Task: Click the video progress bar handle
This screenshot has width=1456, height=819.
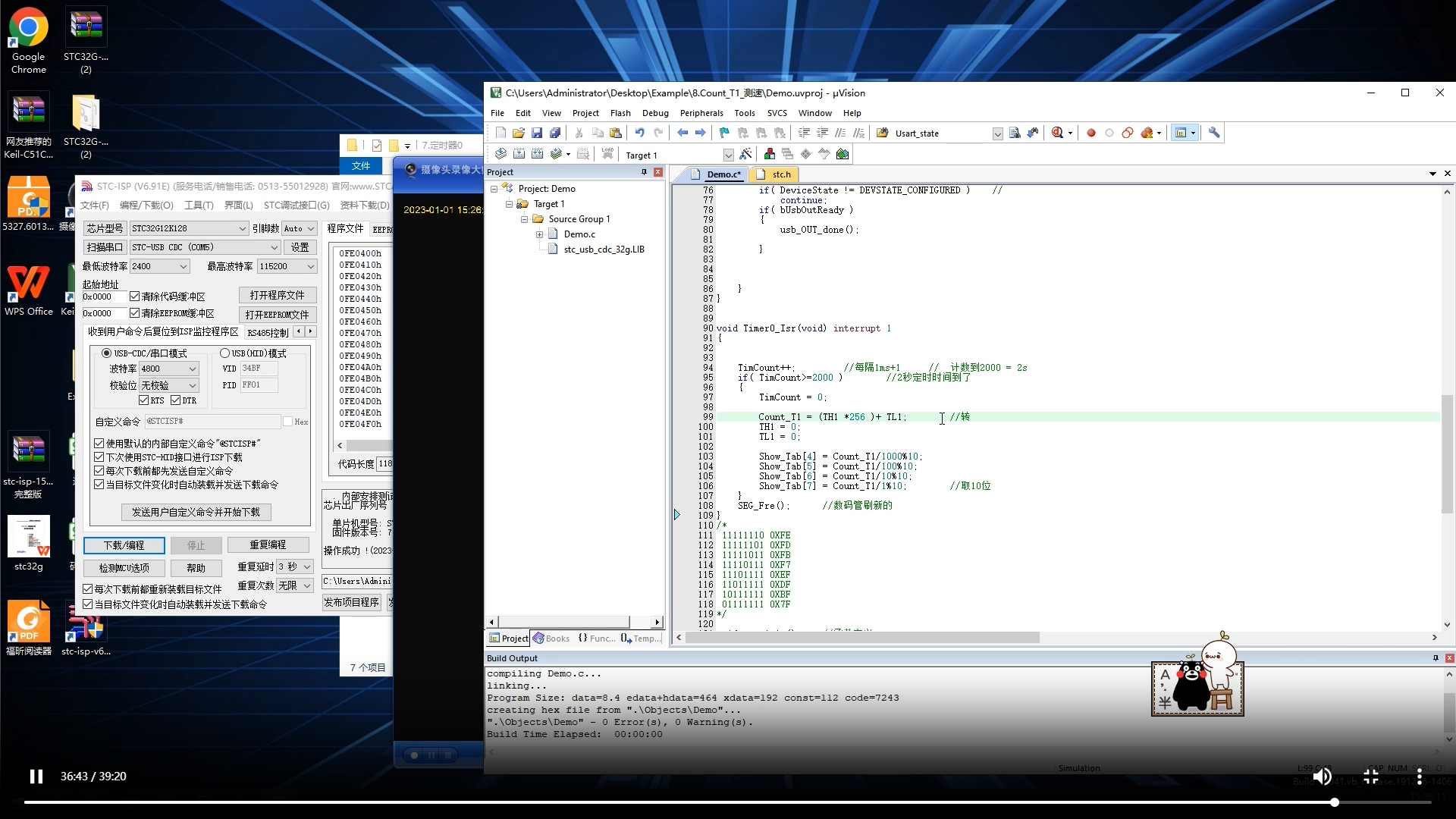Action: (x=1334, y=802)
